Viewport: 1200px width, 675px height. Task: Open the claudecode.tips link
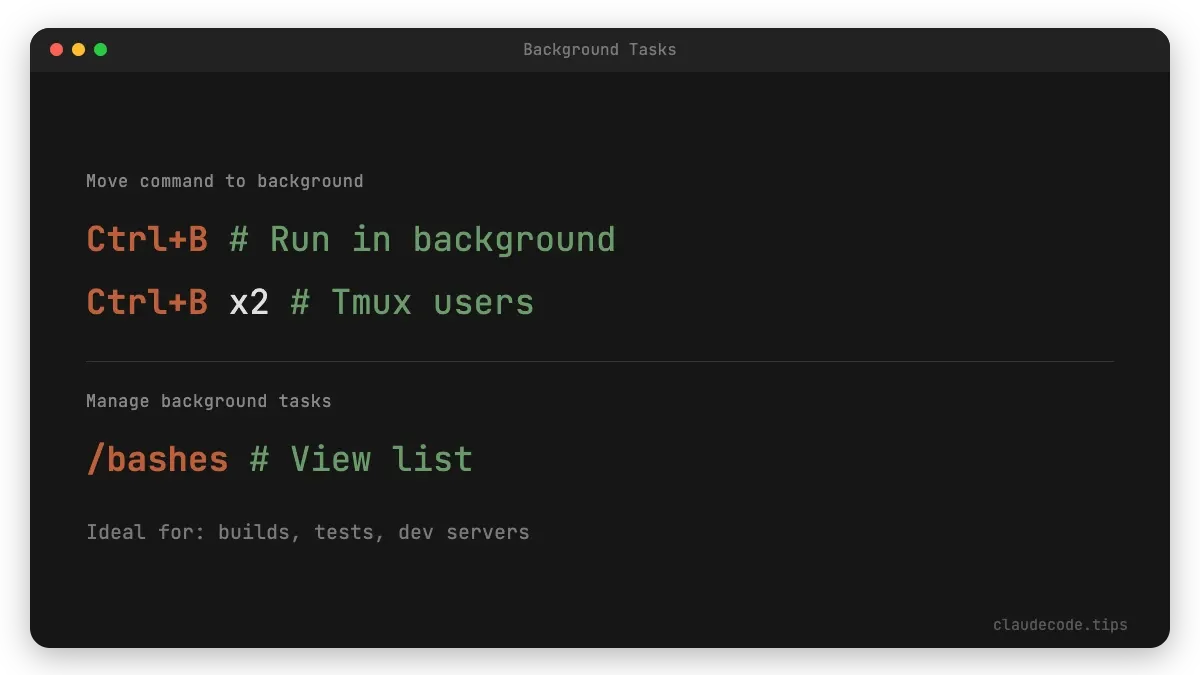point(1060,624)
